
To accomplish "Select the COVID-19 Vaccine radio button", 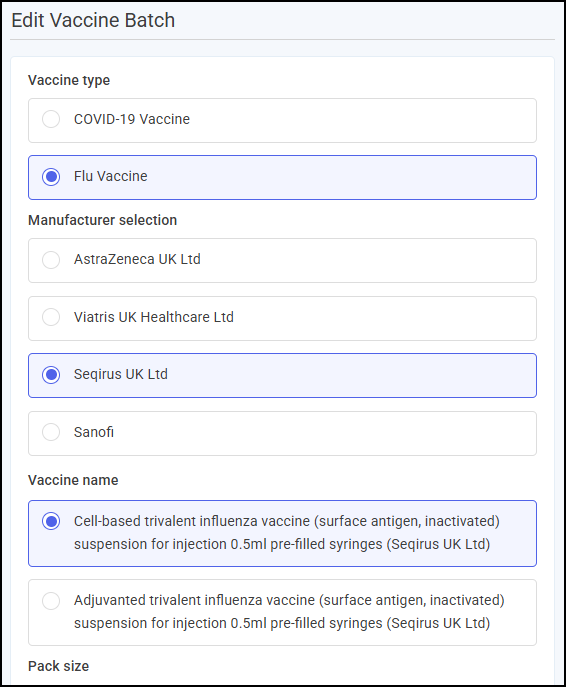I will click(x=51, y=119).
